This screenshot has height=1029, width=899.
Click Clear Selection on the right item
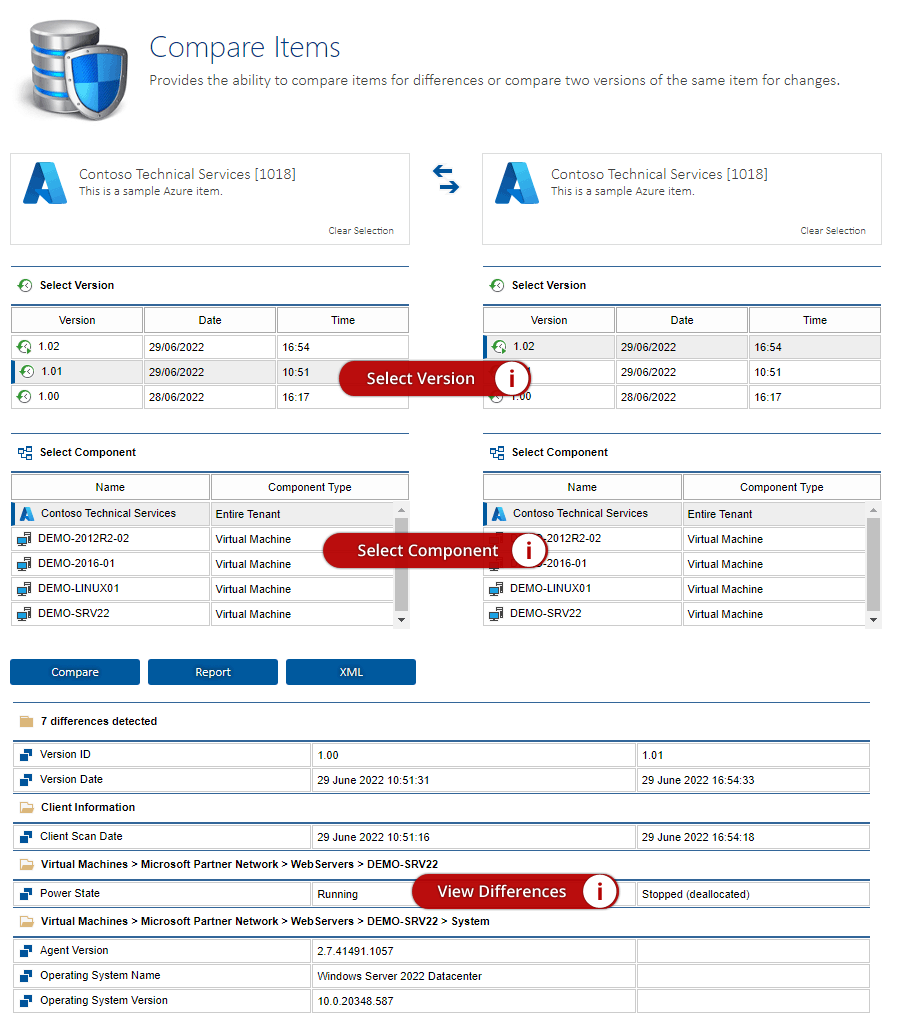coord(833,231)
